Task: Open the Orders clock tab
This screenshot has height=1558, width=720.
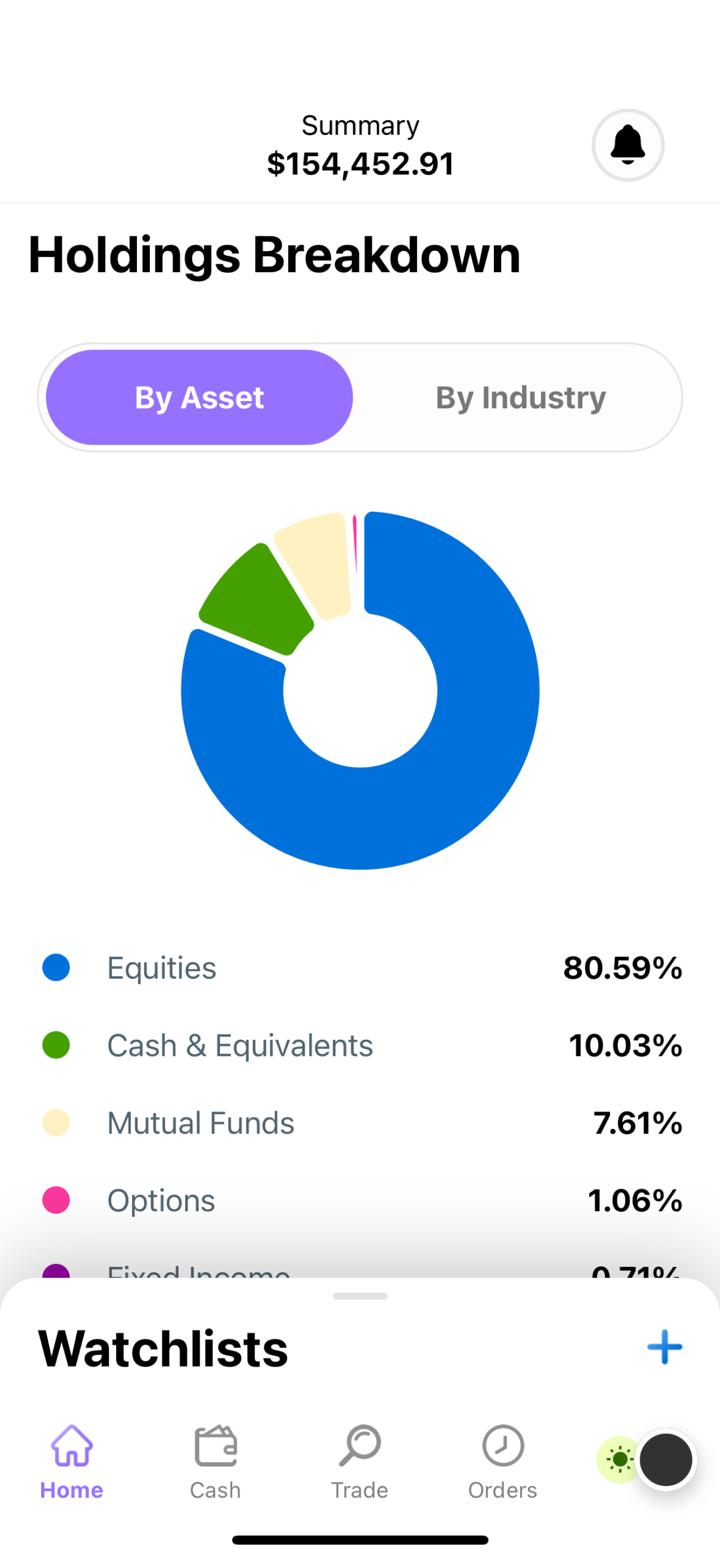Action: point(502,1463)
